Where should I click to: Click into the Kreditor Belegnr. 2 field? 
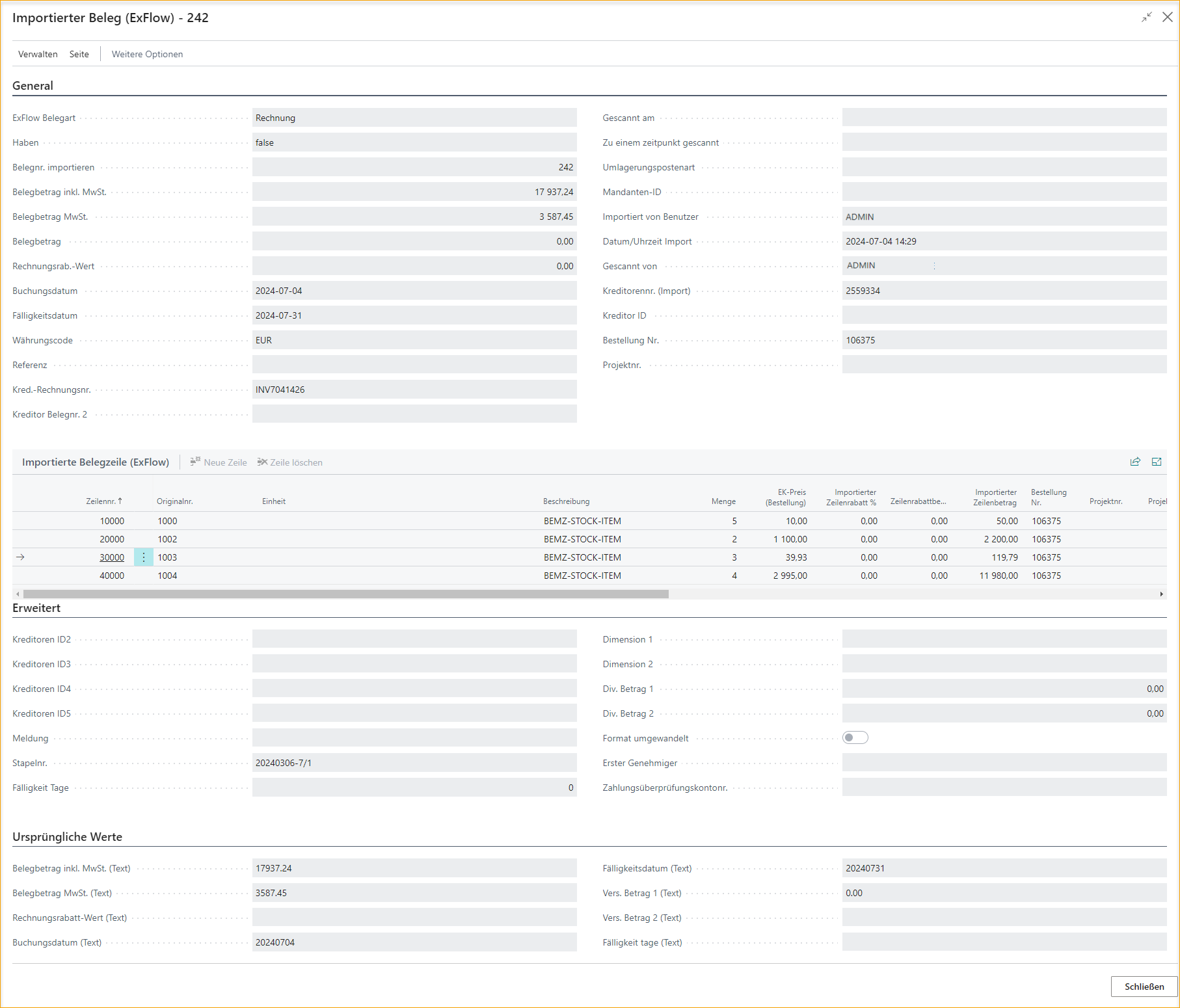point(414,414)
